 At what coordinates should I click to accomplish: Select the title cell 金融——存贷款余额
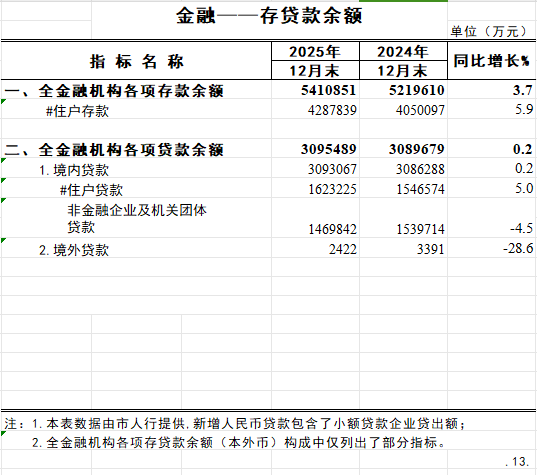269,16
